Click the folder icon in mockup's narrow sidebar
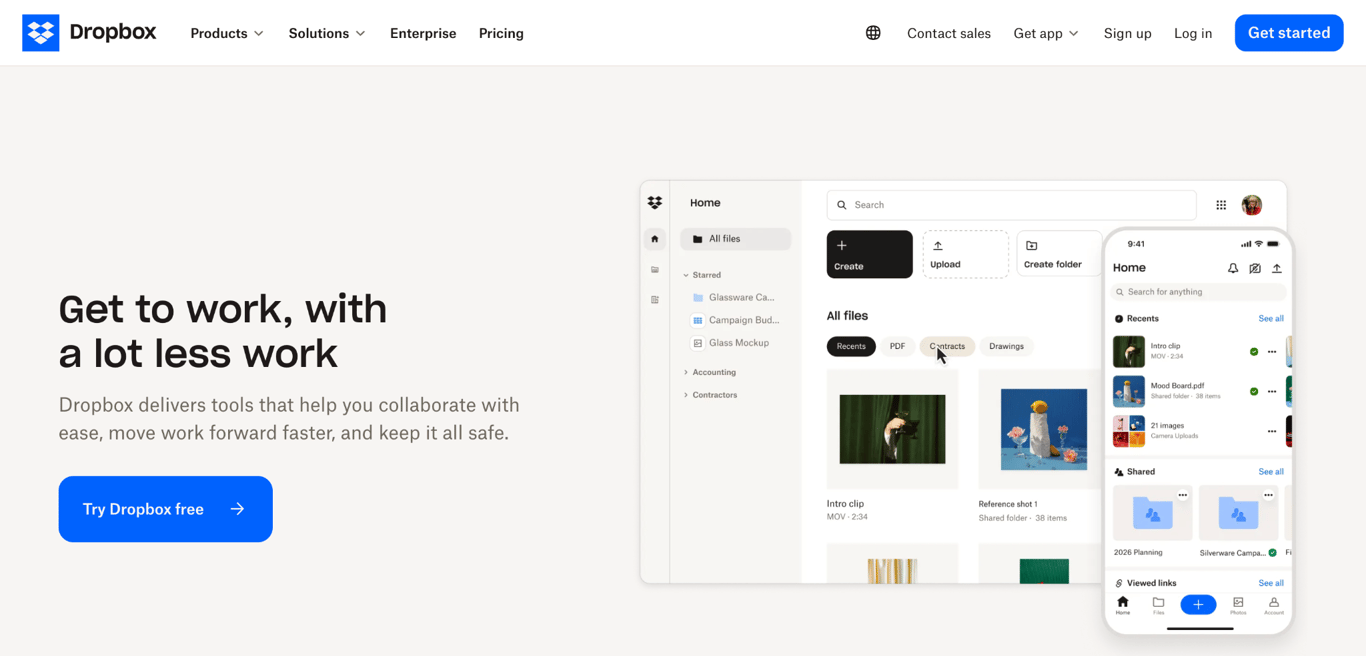The height and width of the screenshot is (656, 1366). click(655, 270)
